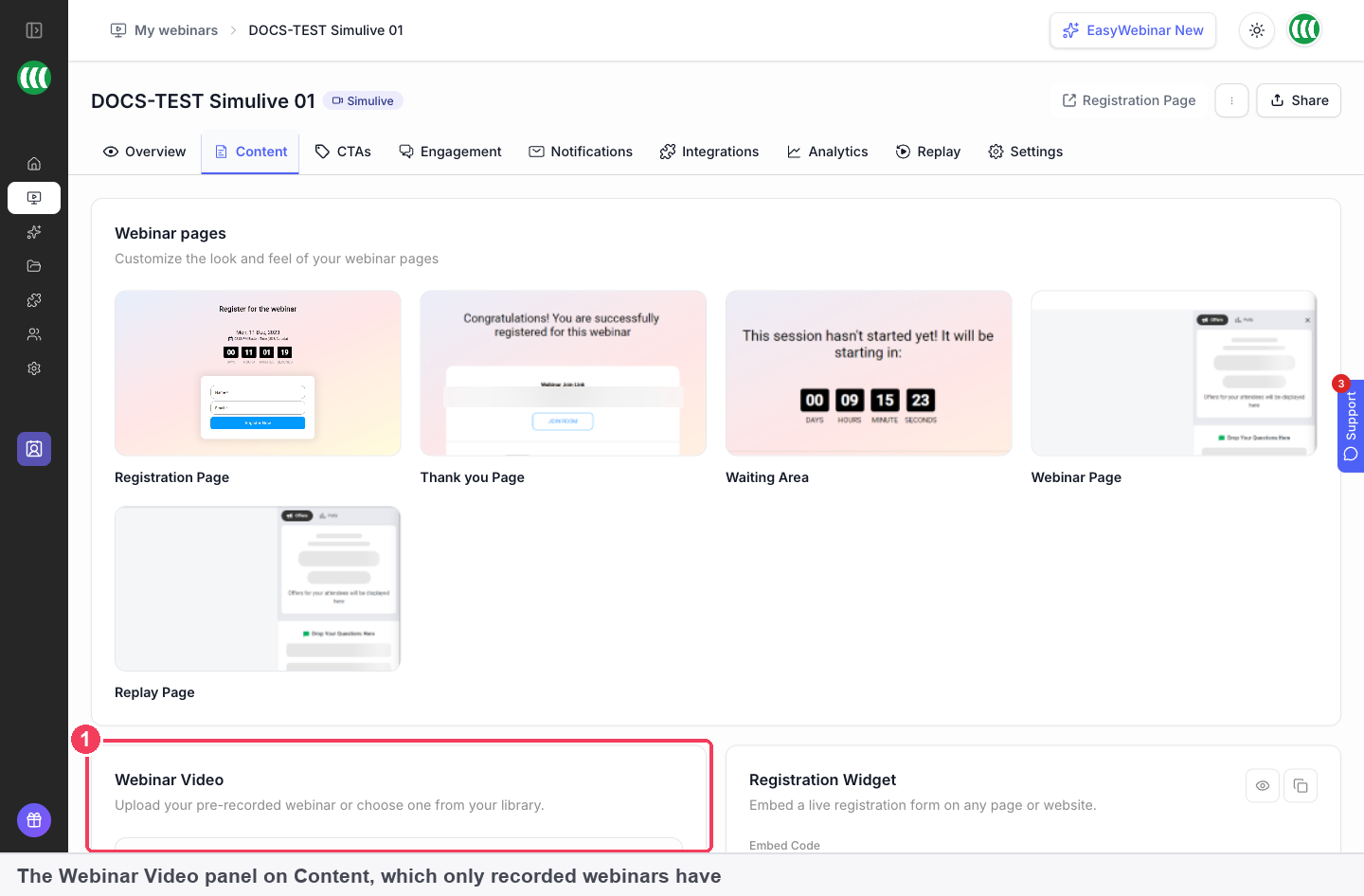Screen dimensions: 1364x896
Task: Click the green EasyWebinar logo in sidebar
Action: click(34, 78)
